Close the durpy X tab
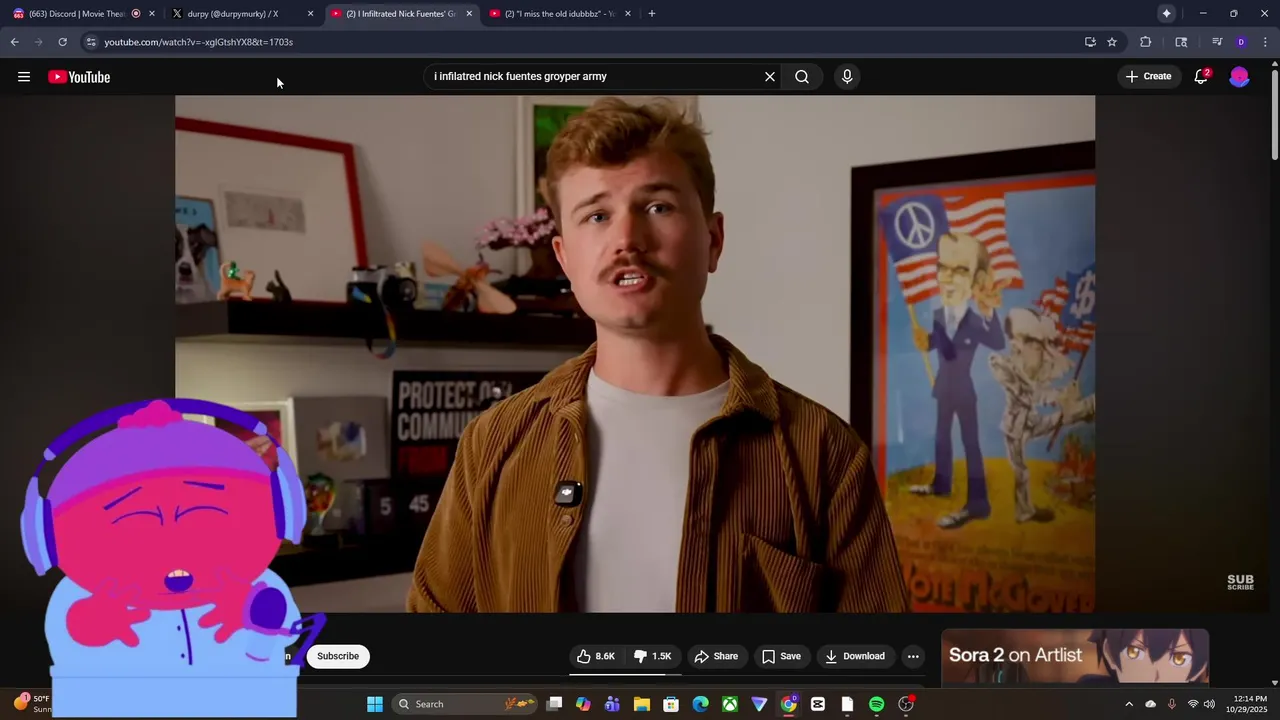Screen dimensions: 1280x720 click(310, 13)
